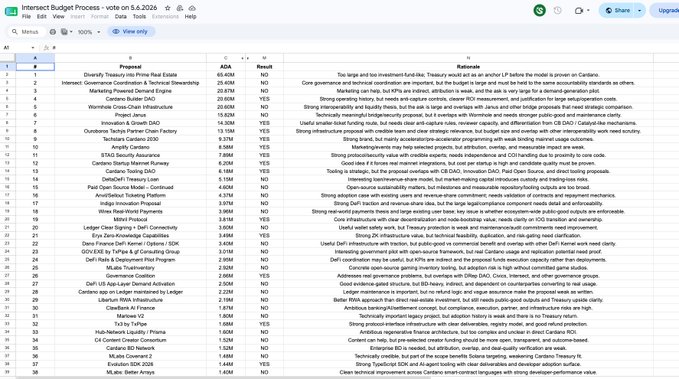The image size is (679, 379).
Task: Select 'Mithril Protocol' proposal cell
Action: 130,220
